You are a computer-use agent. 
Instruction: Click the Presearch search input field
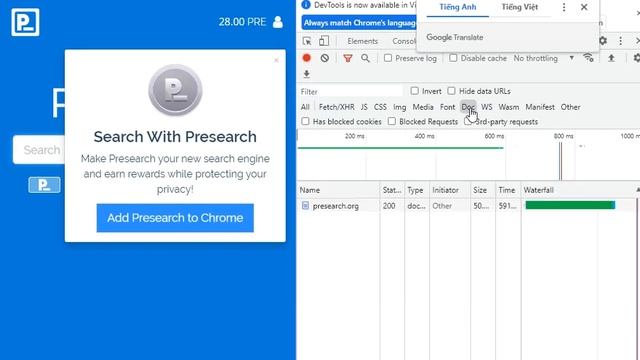pos(39,150)
